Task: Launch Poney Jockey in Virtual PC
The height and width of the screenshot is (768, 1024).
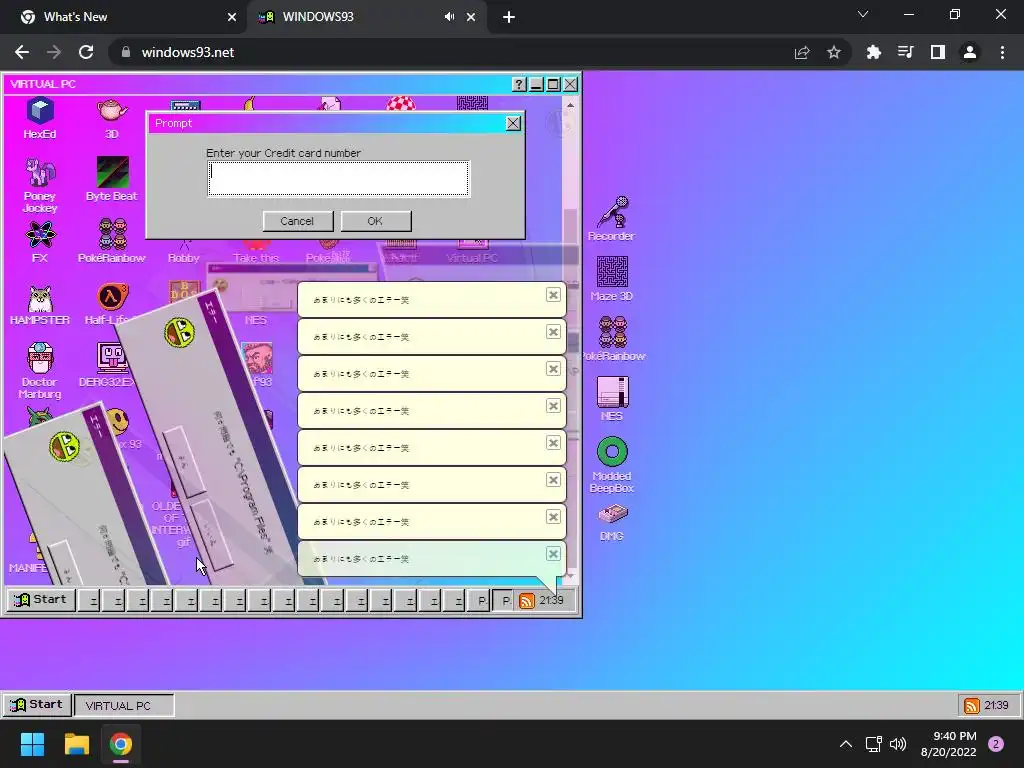Action: click(40, 185)
